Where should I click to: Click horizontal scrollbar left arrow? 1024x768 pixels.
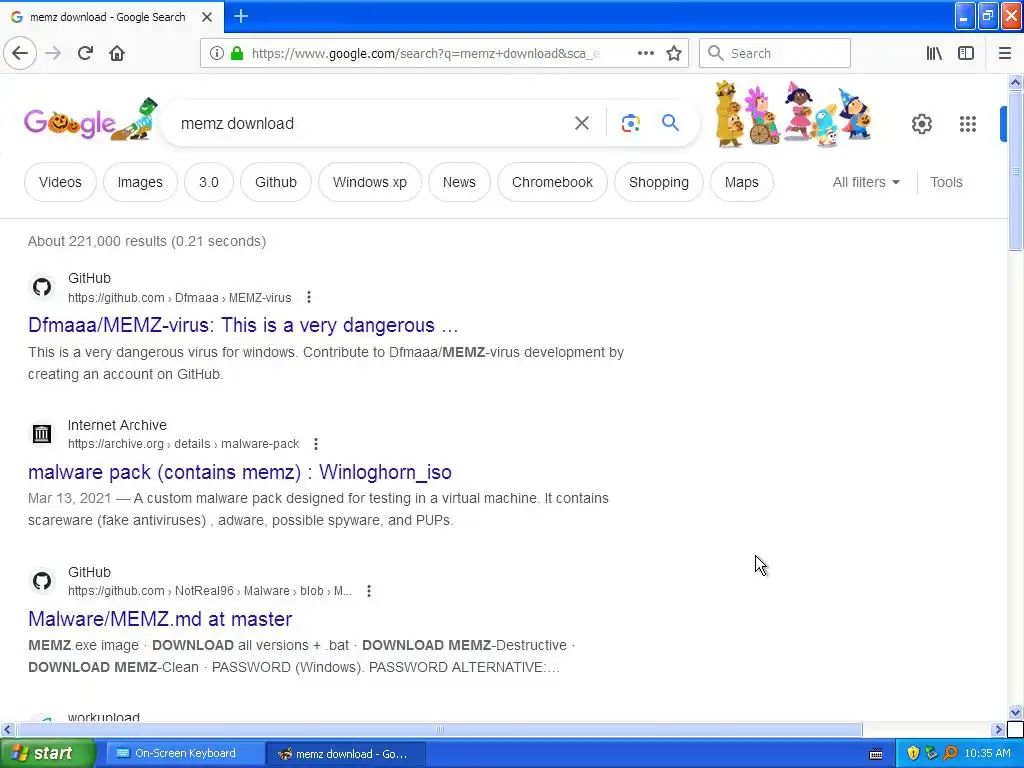(x=7, y=729)
